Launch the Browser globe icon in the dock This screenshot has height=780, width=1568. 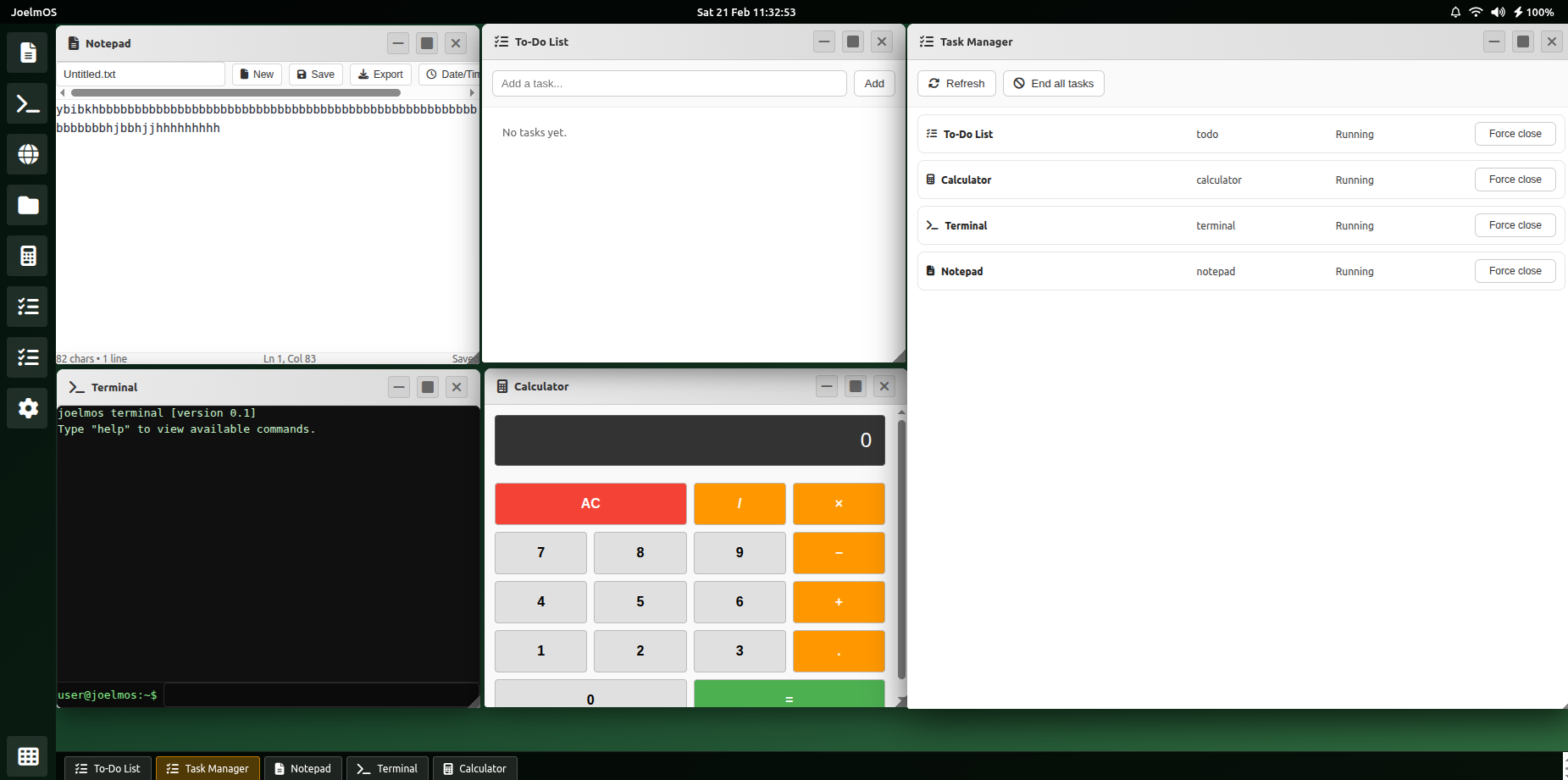28,154
